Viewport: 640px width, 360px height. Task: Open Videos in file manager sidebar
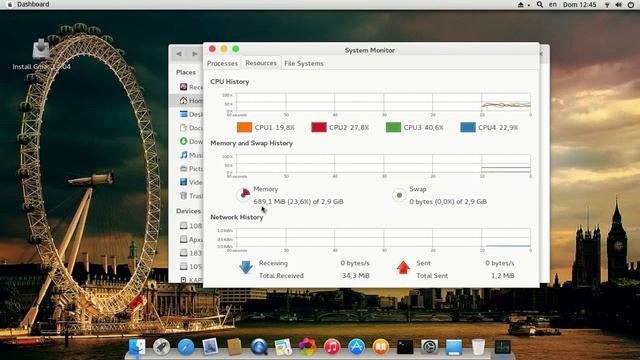[x=191, y=182]
